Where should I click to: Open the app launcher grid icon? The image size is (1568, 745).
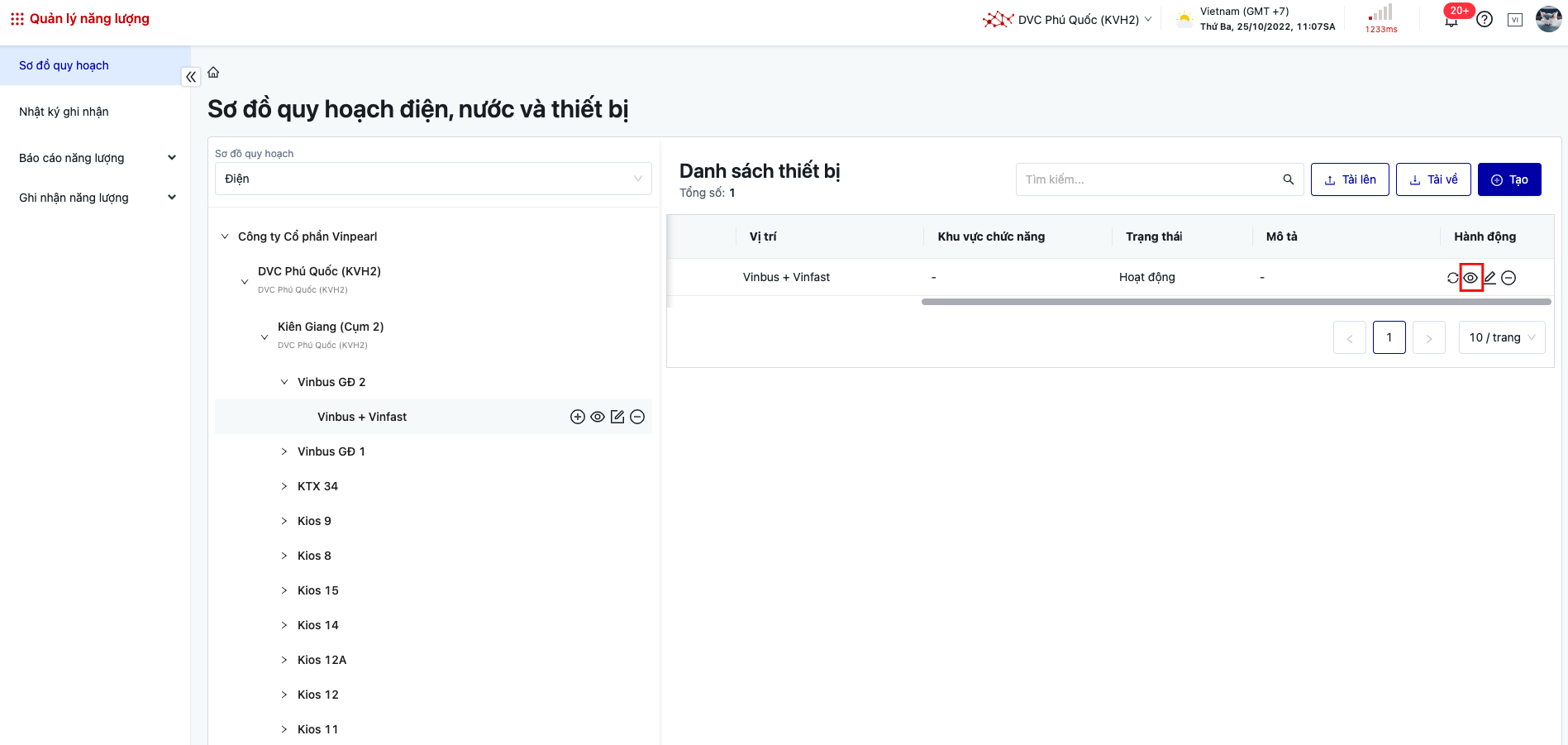pyautogui.click(x=17, y=19)
